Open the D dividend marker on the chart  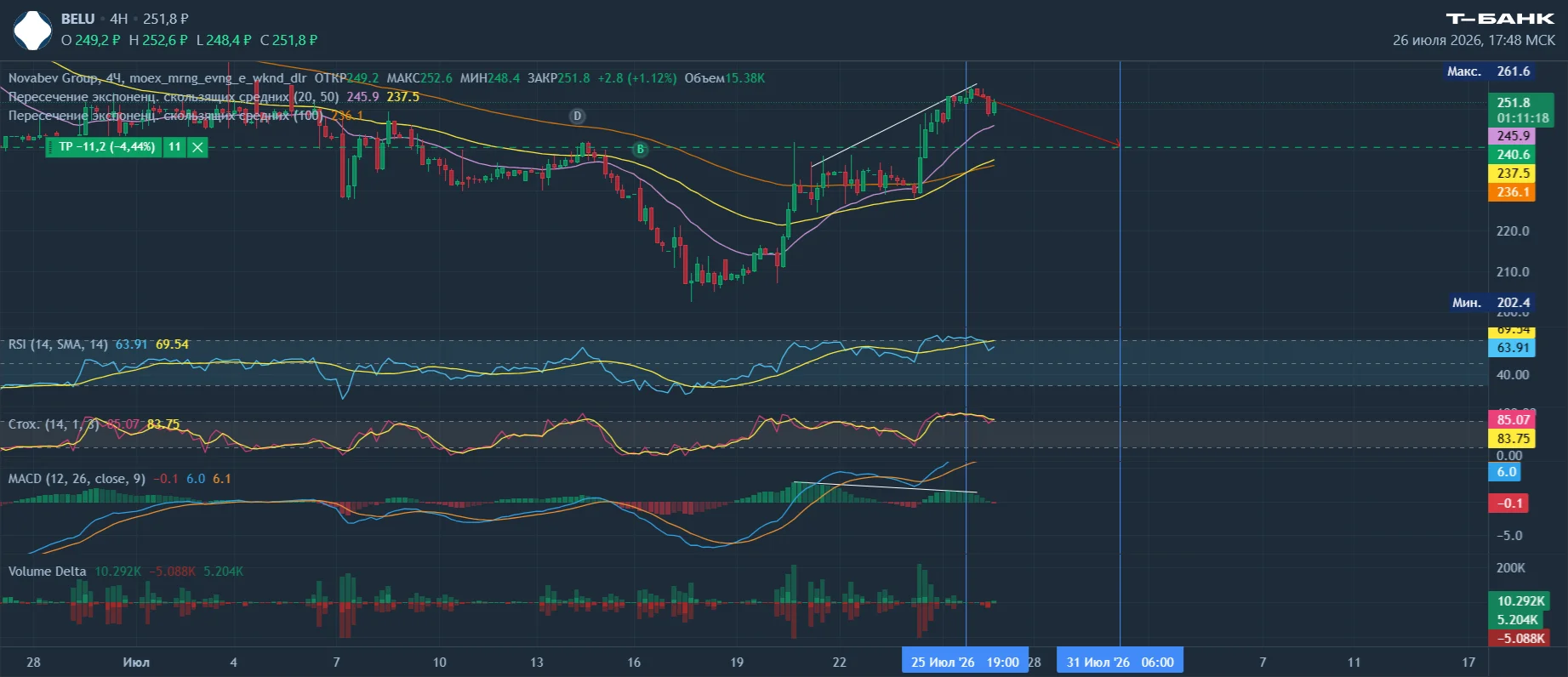pos(577,116)
